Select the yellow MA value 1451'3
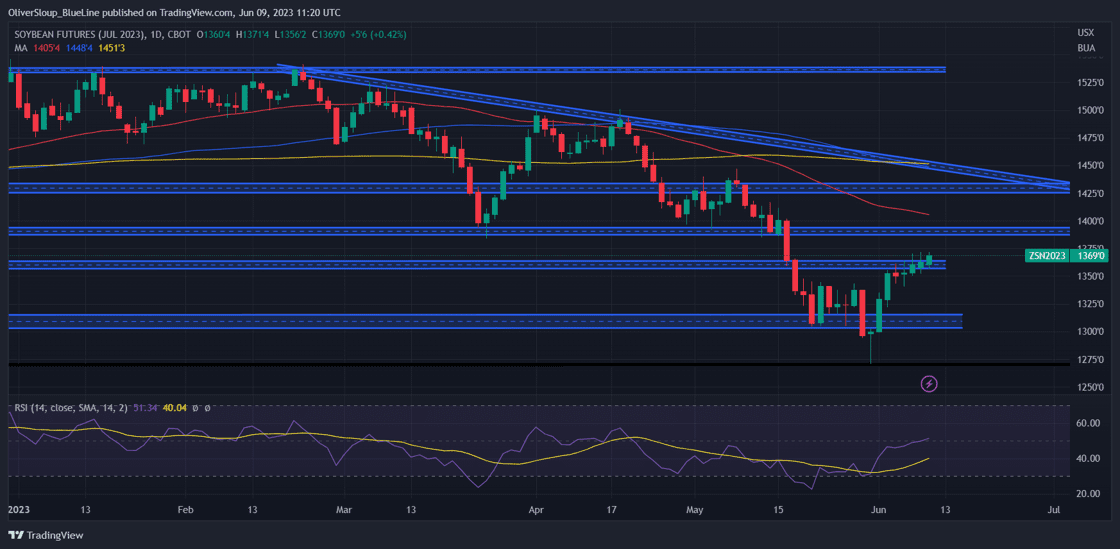Image resolution: width=1120 pixels, height=549 pixels. 111,47
